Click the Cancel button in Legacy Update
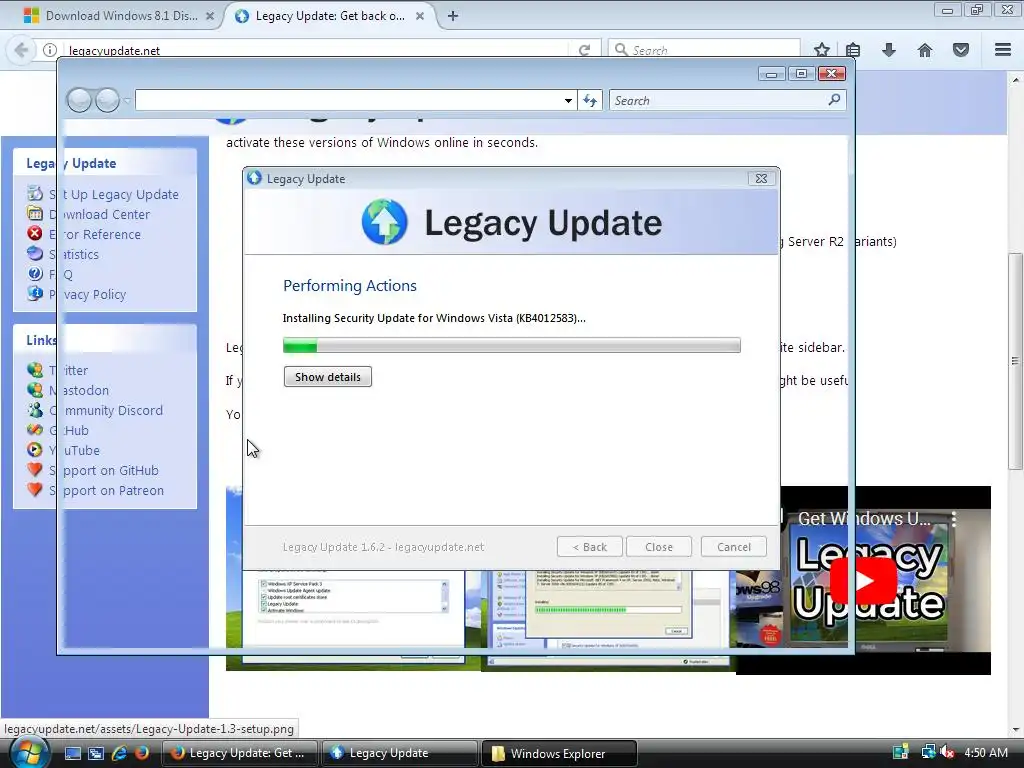 tap(733, 547)
